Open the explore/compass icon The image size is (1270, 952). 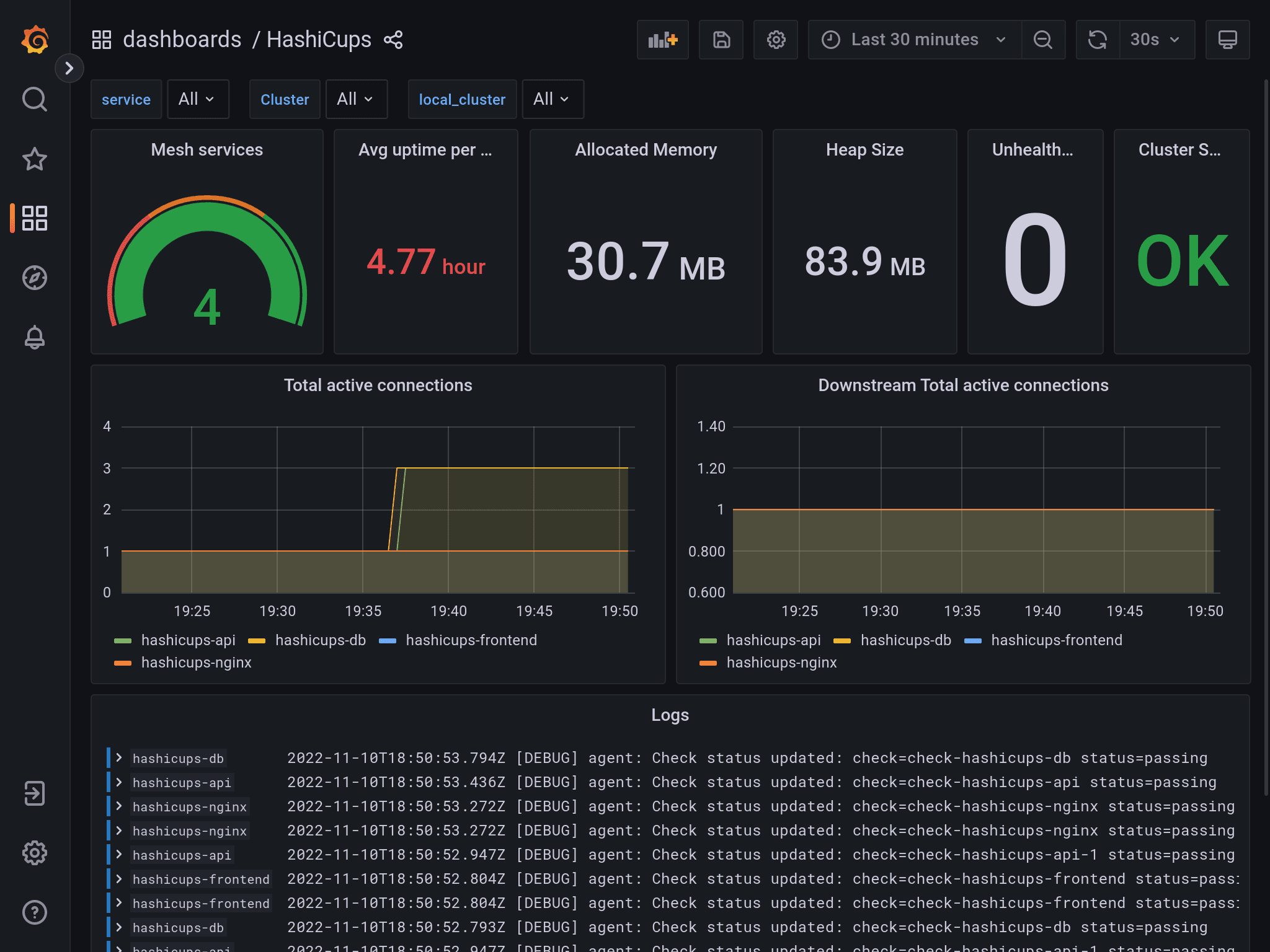(x=35, y=278)
